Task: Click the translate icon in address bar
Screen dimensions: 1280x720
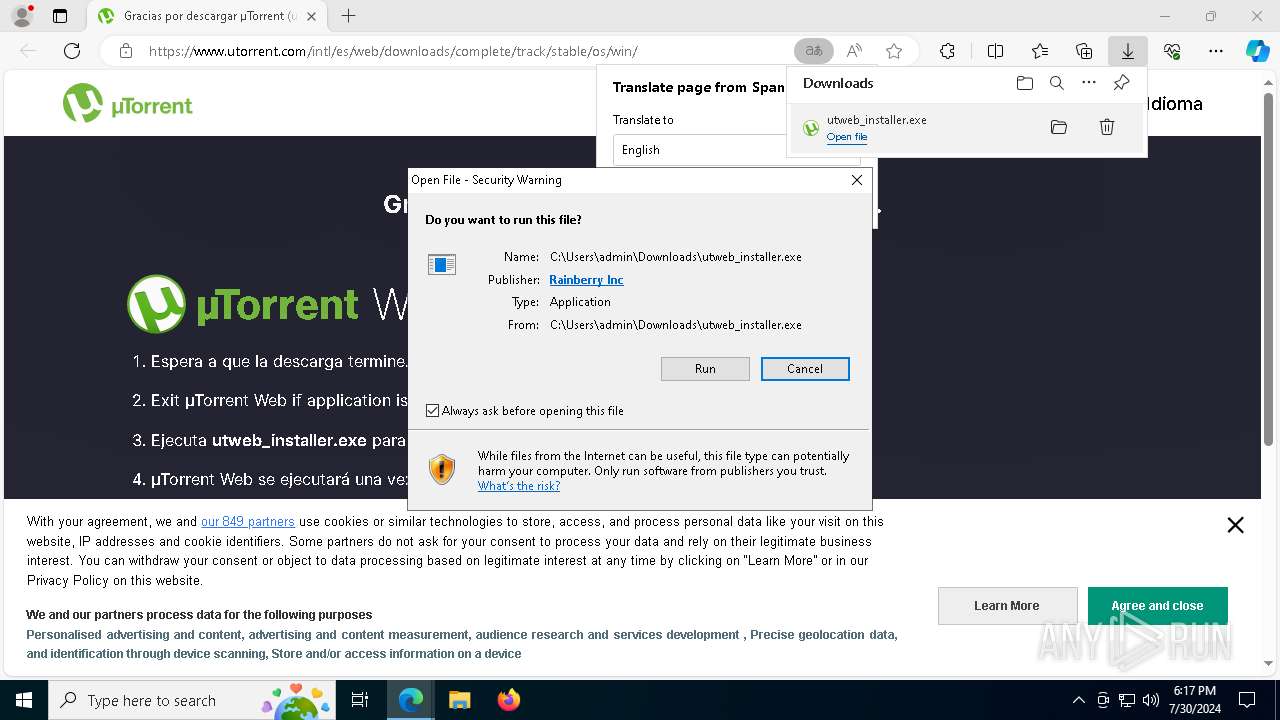Action: [813, 51]
